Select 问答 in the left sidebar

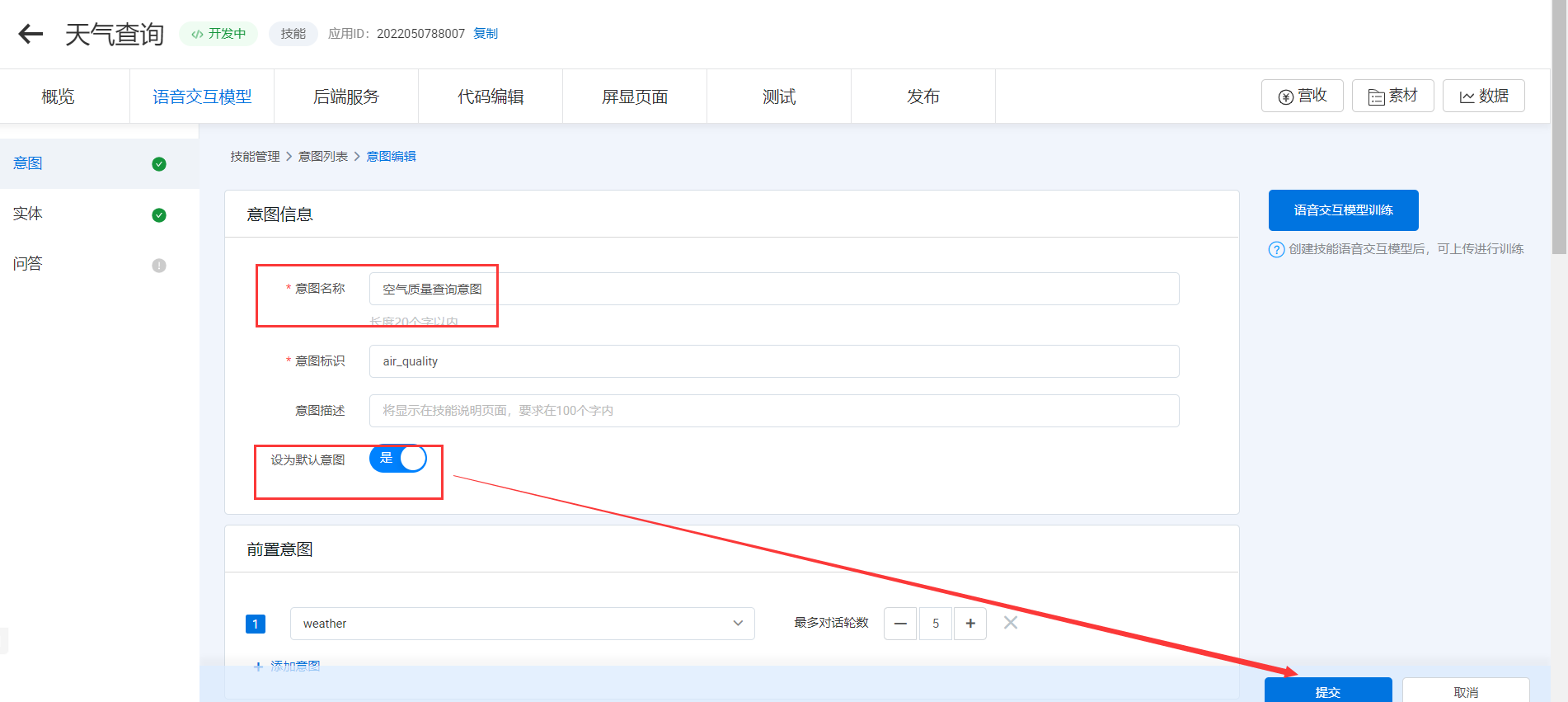(99, 264)
